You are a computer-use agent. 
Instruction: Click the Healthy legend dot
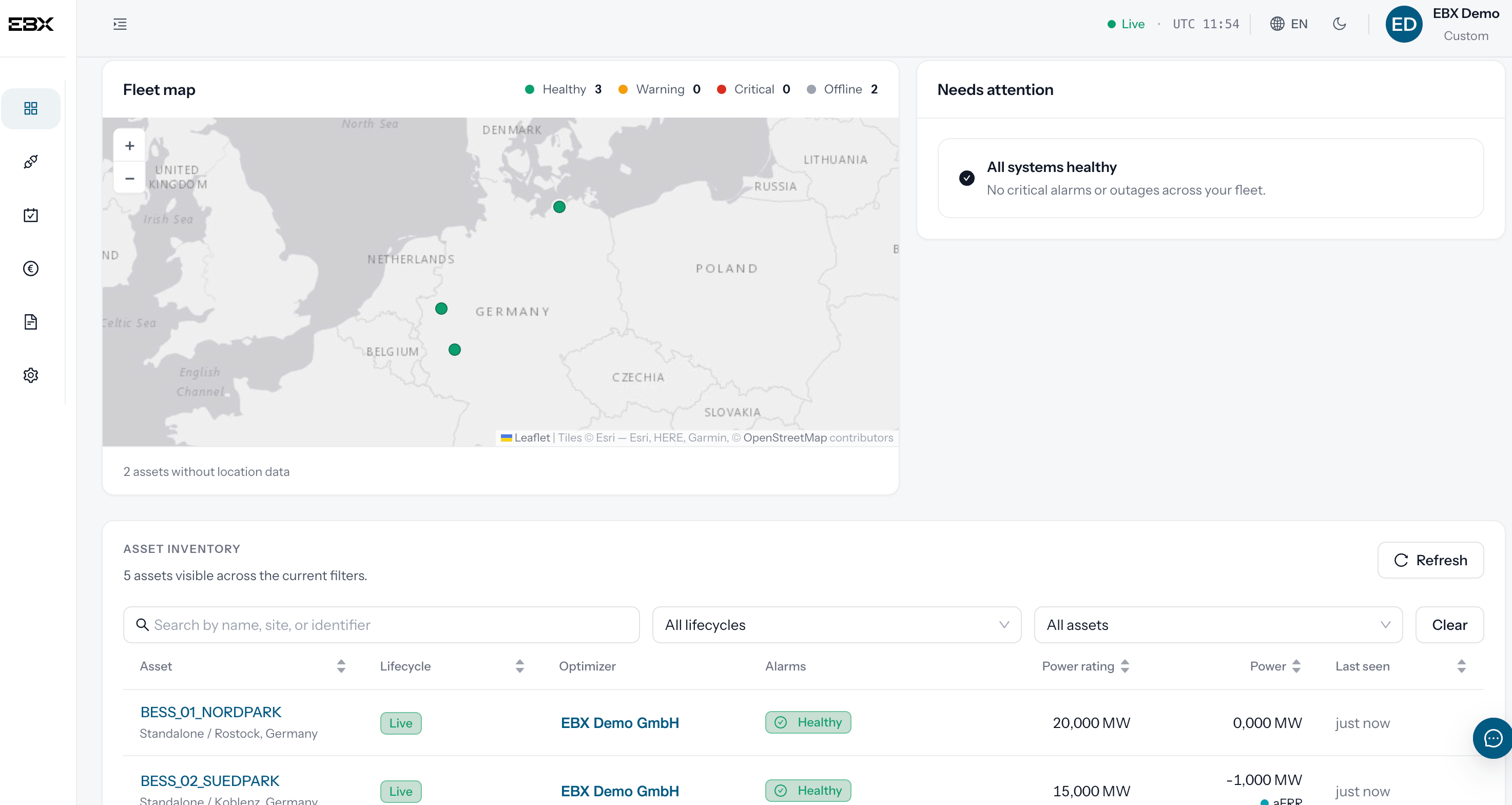pyautogui.click(x=530, y=89)
